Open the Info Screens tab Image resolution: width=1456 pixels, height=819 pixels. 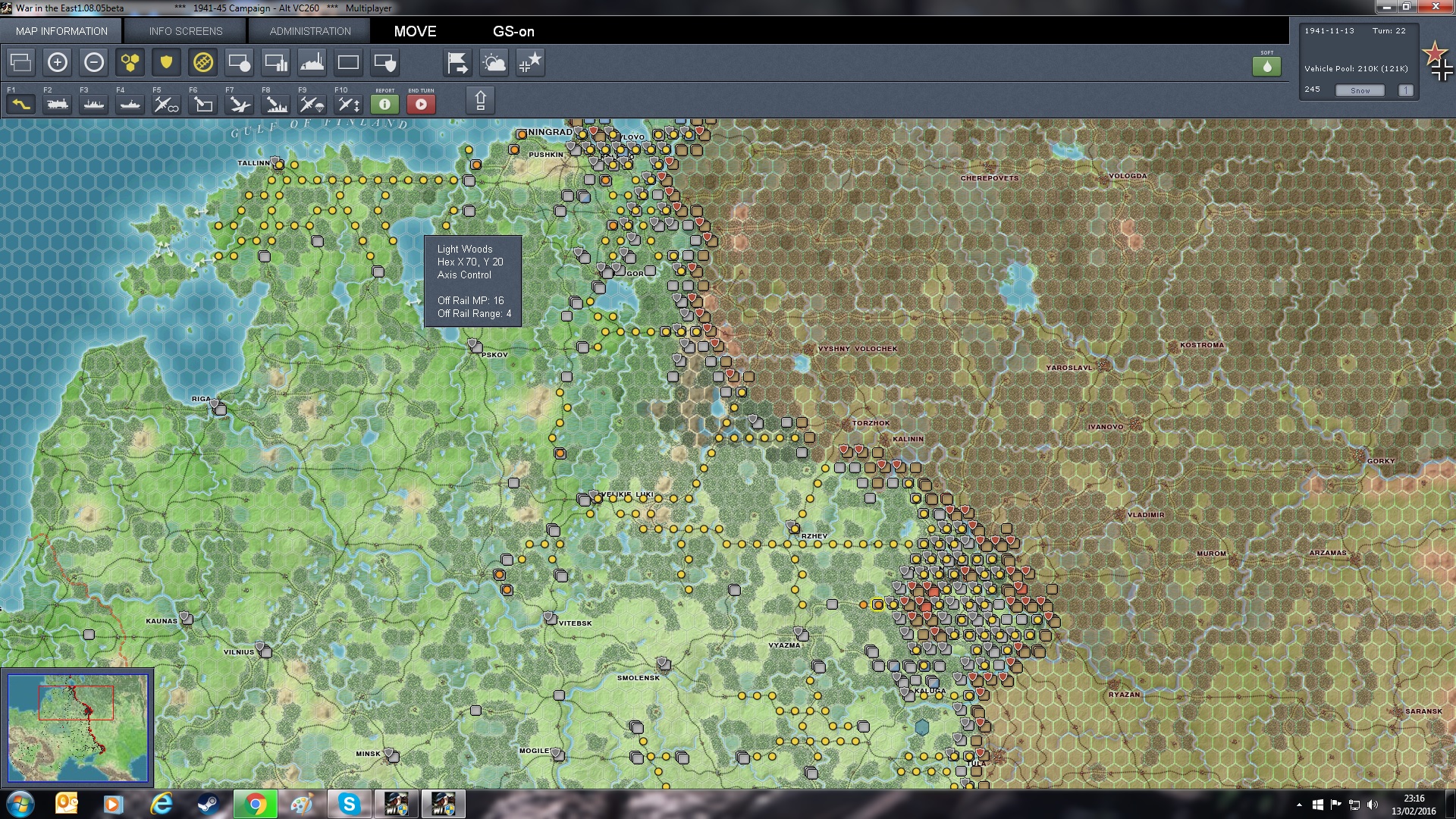click(186, 31)
